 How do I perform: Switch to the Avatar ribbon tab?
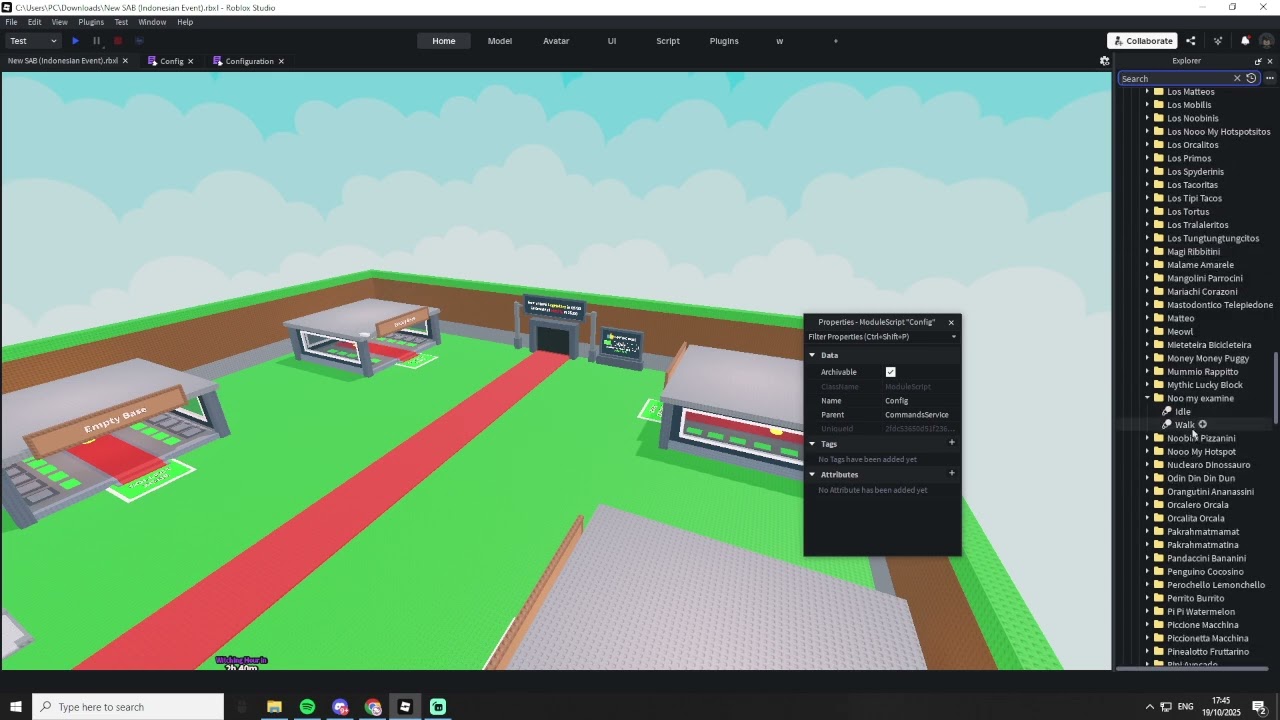[x=556, y=41]
